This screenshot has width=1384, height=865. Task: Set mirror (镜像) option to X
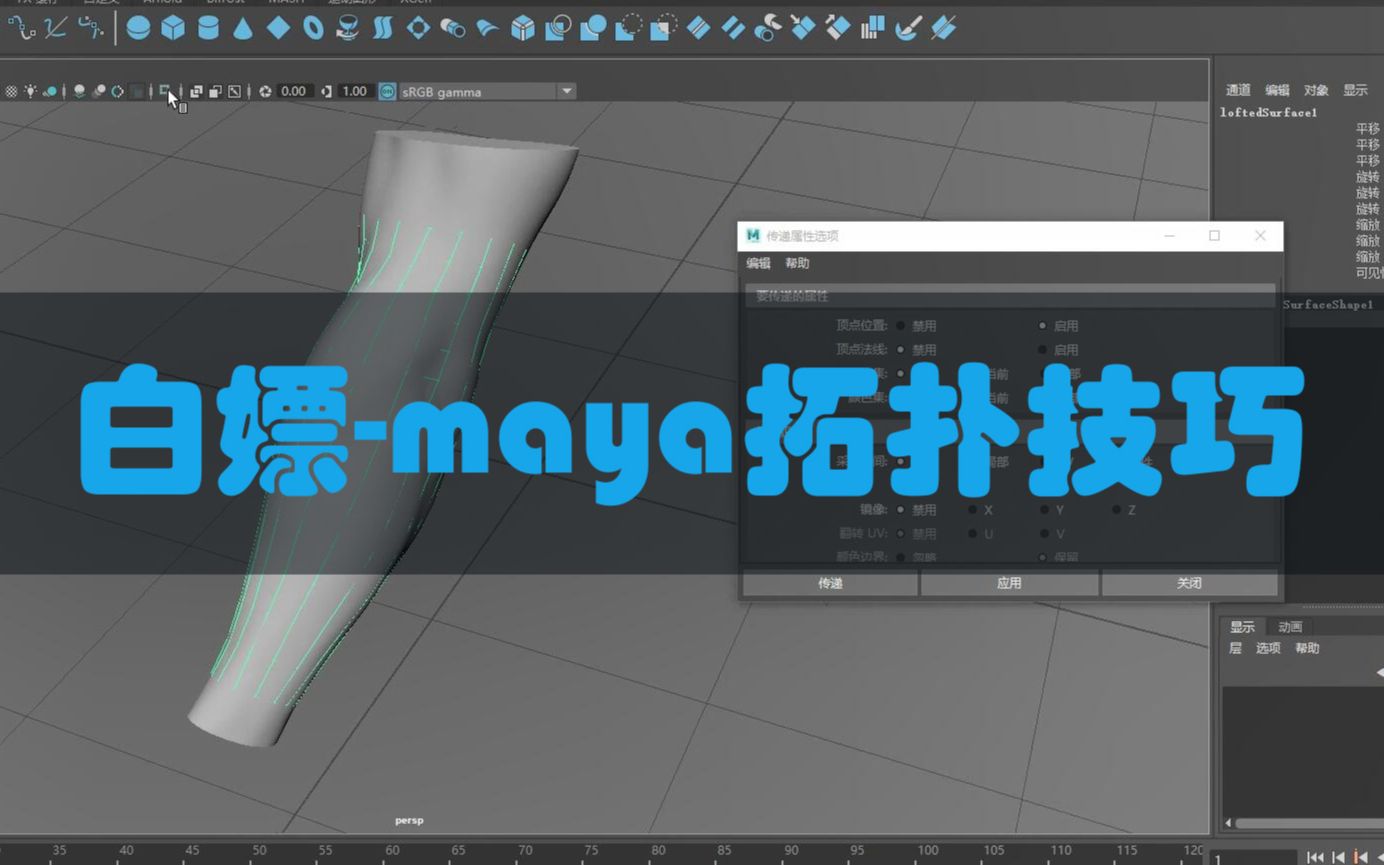point(973,510)
